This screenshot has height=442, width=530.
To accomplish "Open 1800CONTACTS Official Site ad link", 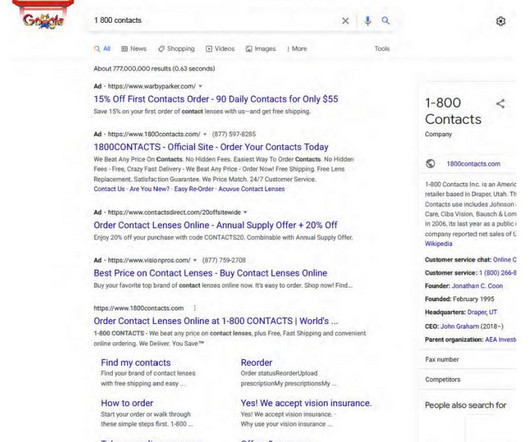I will 211,147.
